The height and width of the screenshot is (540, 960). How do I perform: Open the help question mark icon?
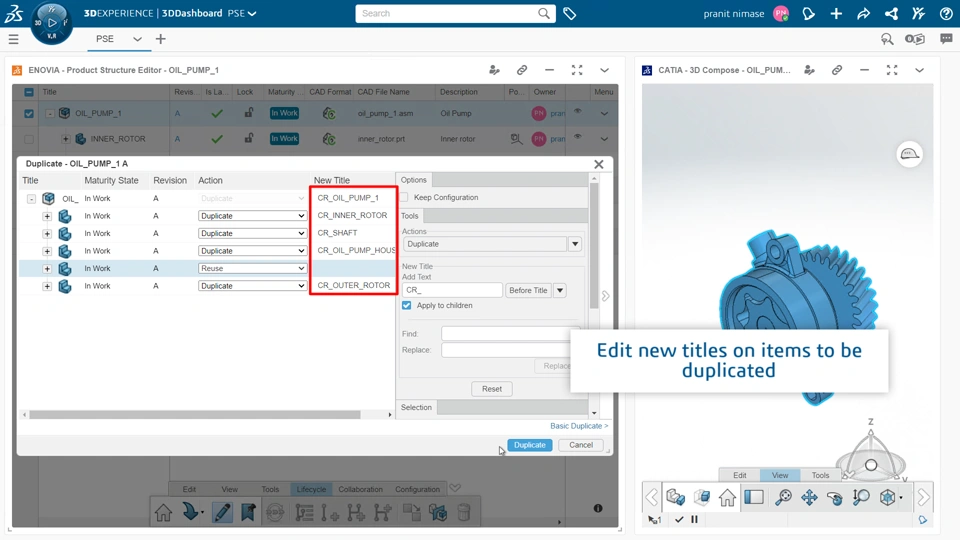click(x=946, y=13)
